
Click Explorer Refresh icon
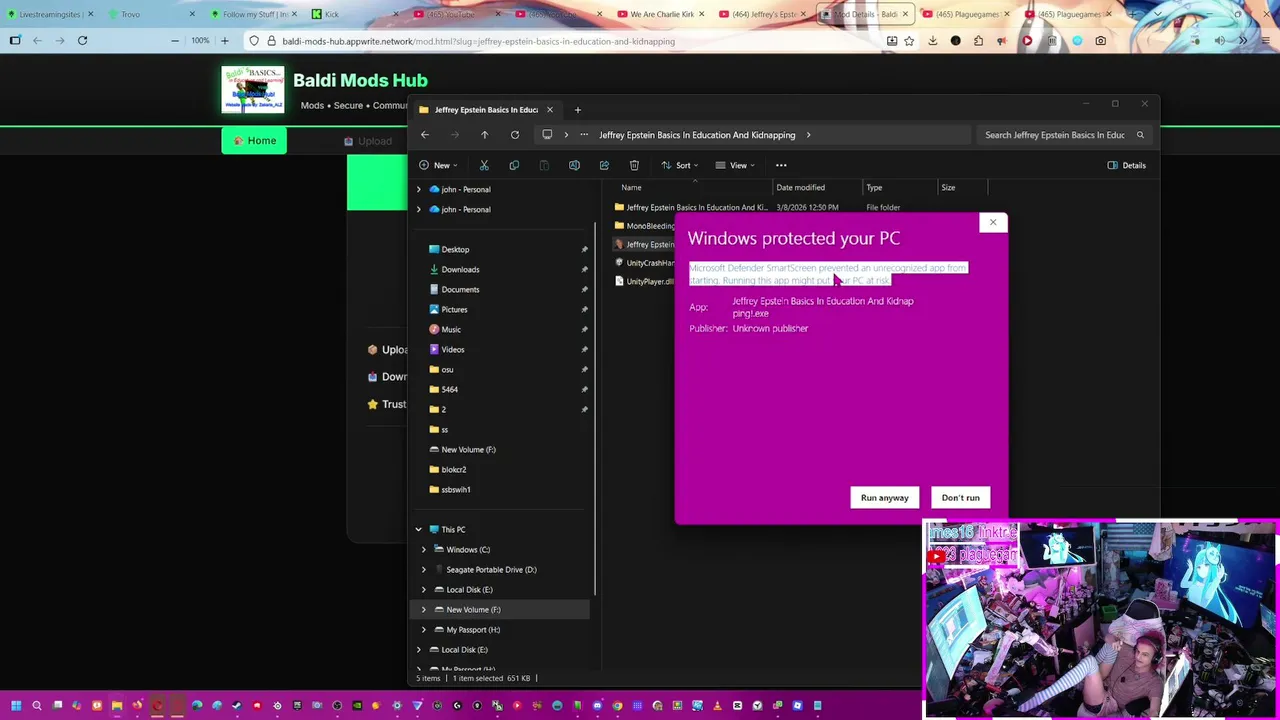click(x=514, y=135)
